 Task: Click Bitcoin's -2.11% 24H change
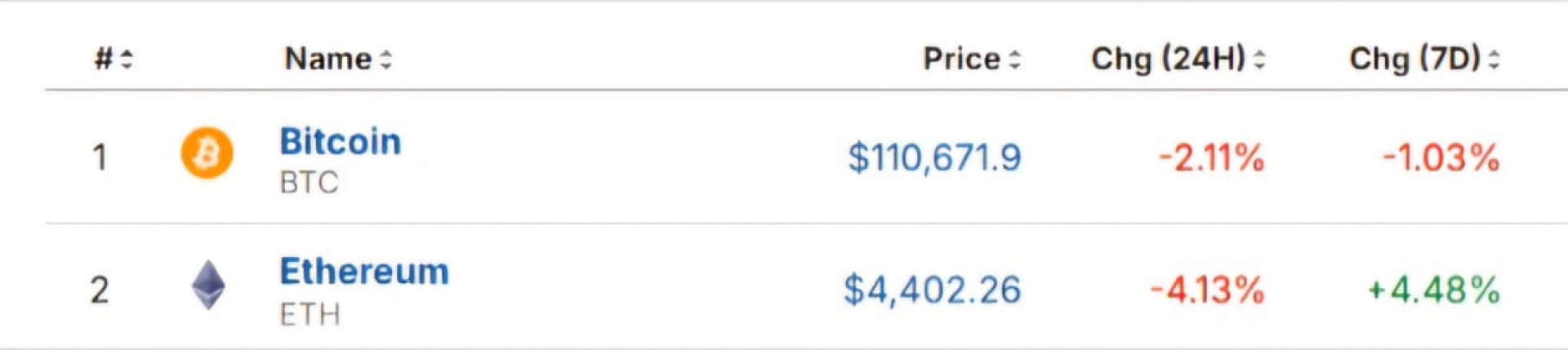pos(1211,157)
